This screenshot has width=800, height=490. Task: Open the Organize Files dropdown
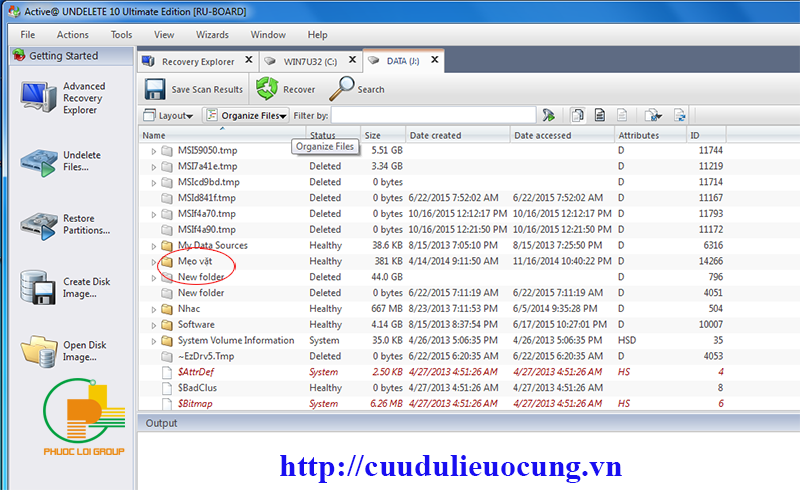click(246, 115)
